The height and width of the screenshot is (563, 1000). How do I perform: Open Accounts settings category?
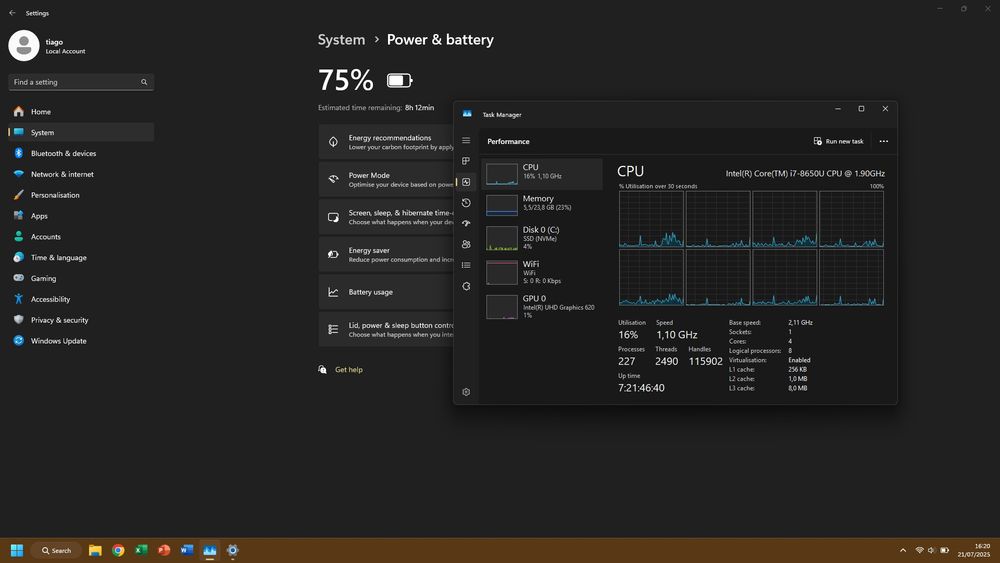click(x=81, y=237)
